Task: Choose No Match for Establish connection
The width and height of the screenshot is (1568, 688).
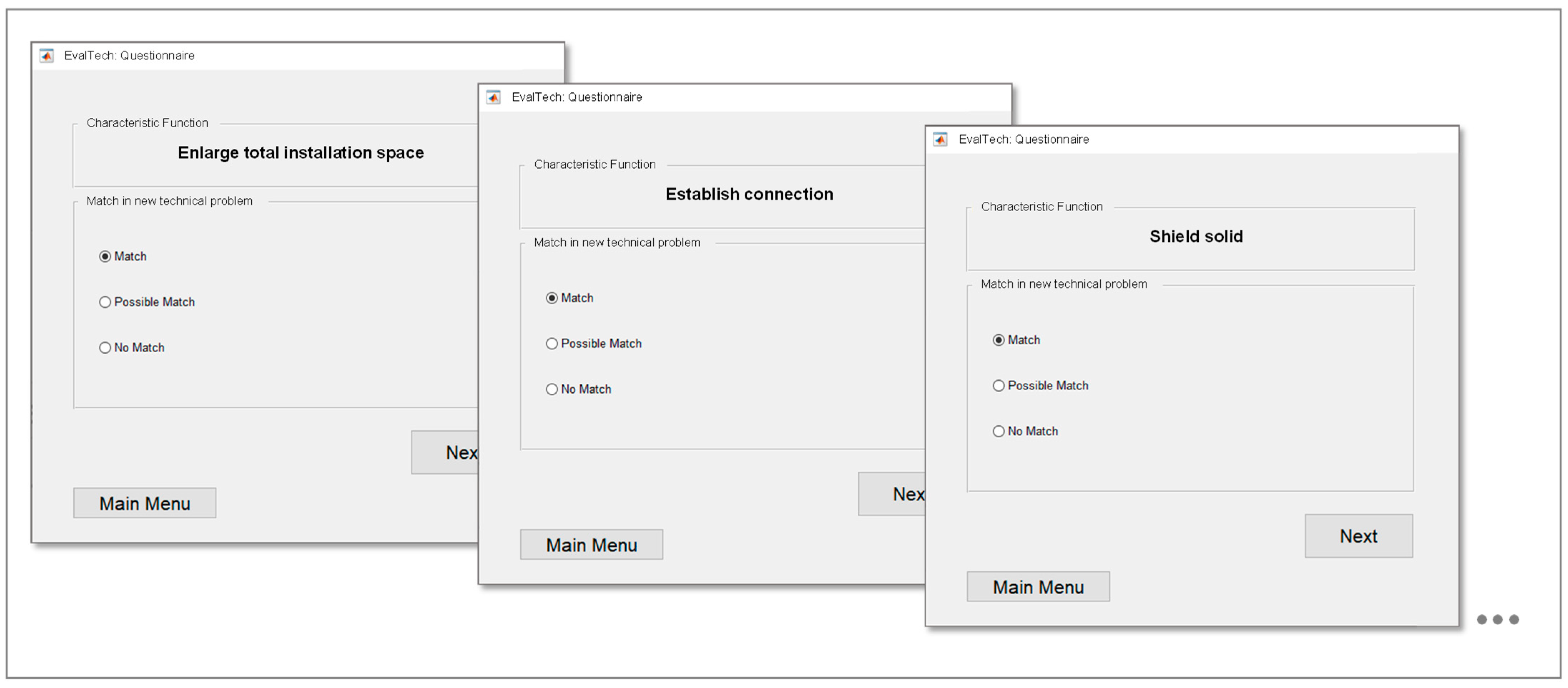Action: [x=552, y=389]
